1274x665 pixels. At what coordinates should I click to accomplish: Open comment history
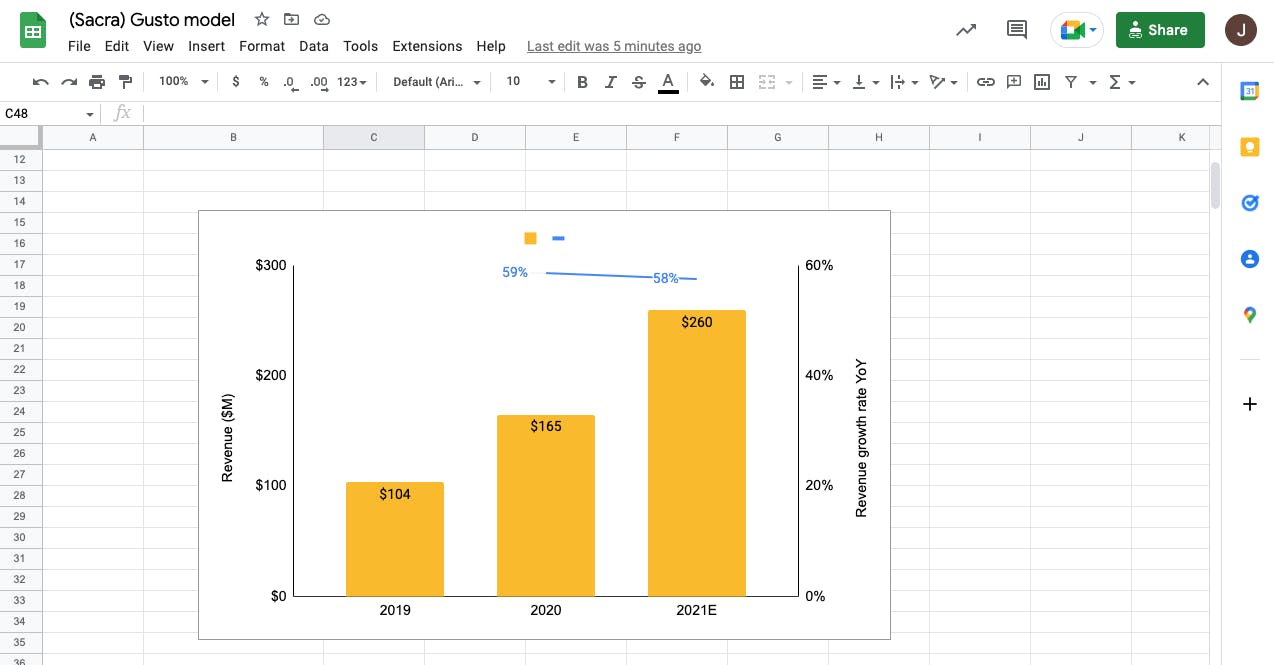1017,30
